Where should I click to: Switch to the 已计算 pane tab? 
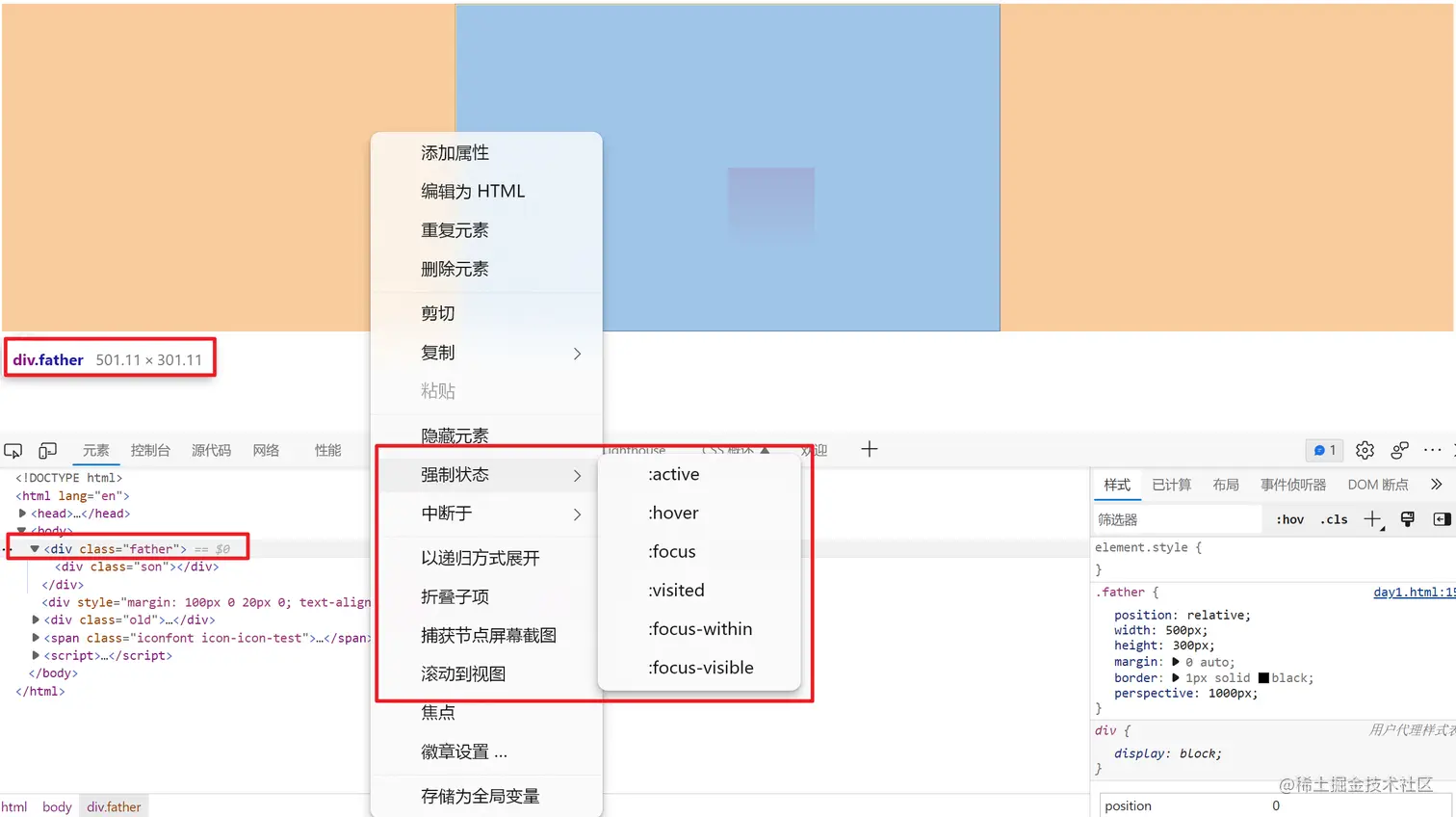1171,485
